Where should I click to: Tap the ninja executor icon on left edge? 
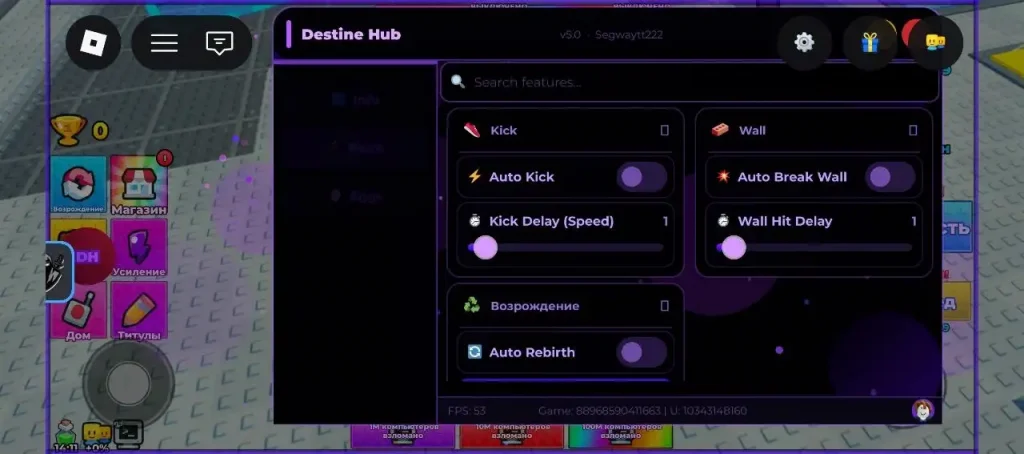[57, 272]
